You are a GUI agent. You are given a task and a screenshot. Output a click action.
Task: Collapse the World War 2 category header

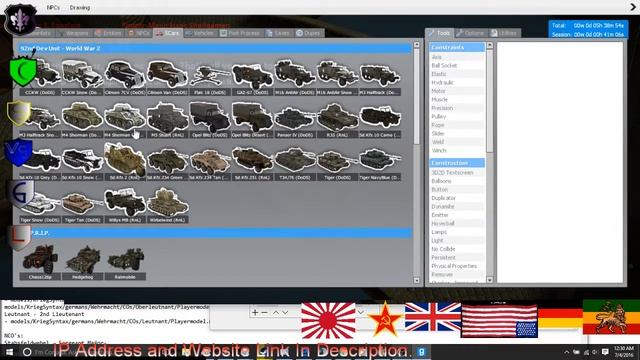point(215,48)
